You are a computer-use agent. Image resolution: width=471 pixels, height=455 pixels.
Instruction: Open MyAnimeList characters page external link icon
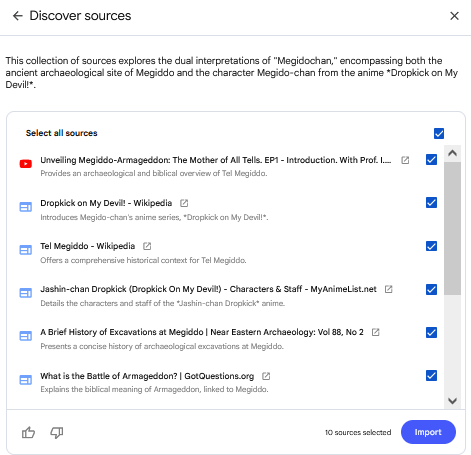point(388,289)
